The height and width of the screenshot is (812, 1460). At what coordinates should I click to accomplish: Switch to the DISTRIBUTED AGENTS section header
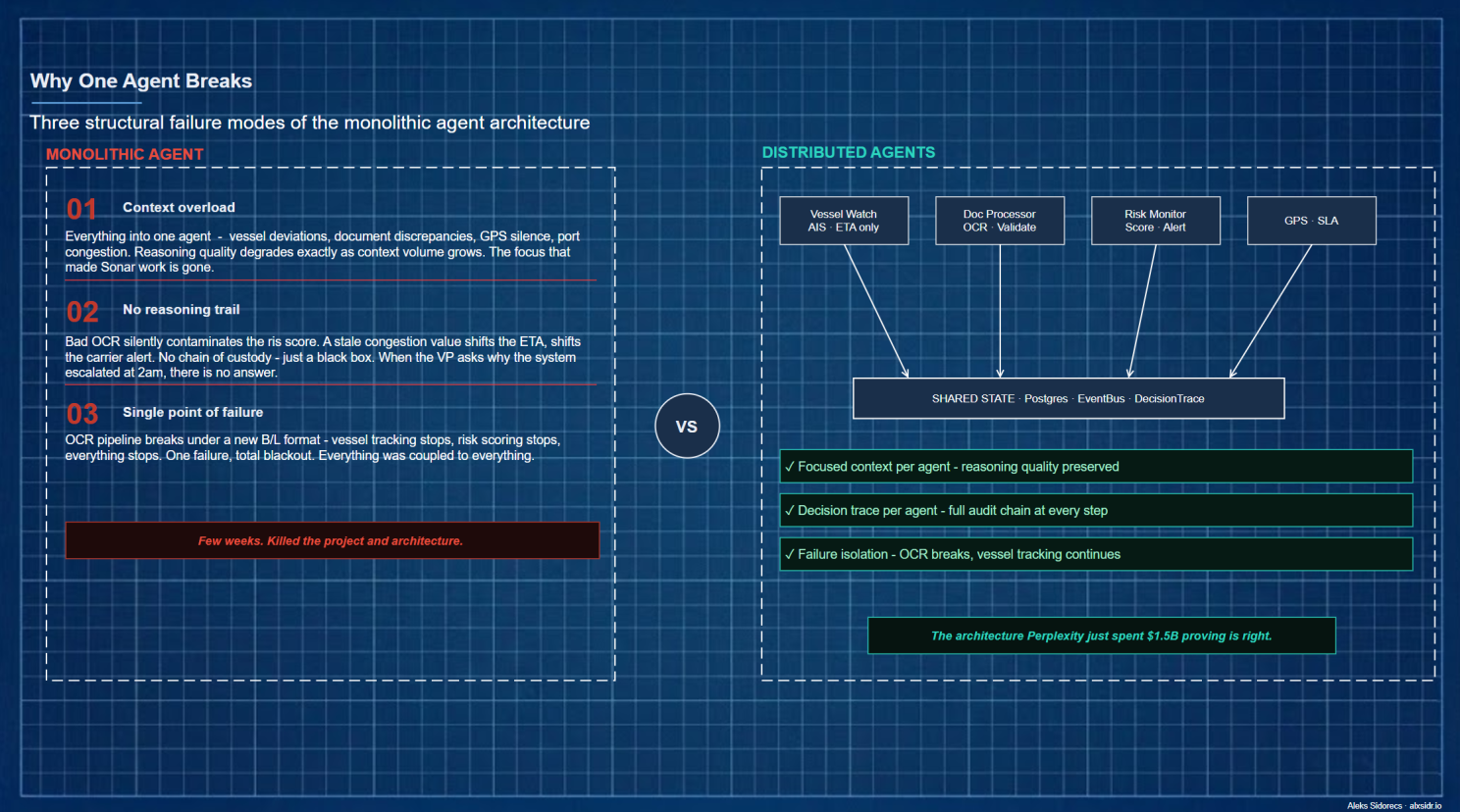point(848,152)
